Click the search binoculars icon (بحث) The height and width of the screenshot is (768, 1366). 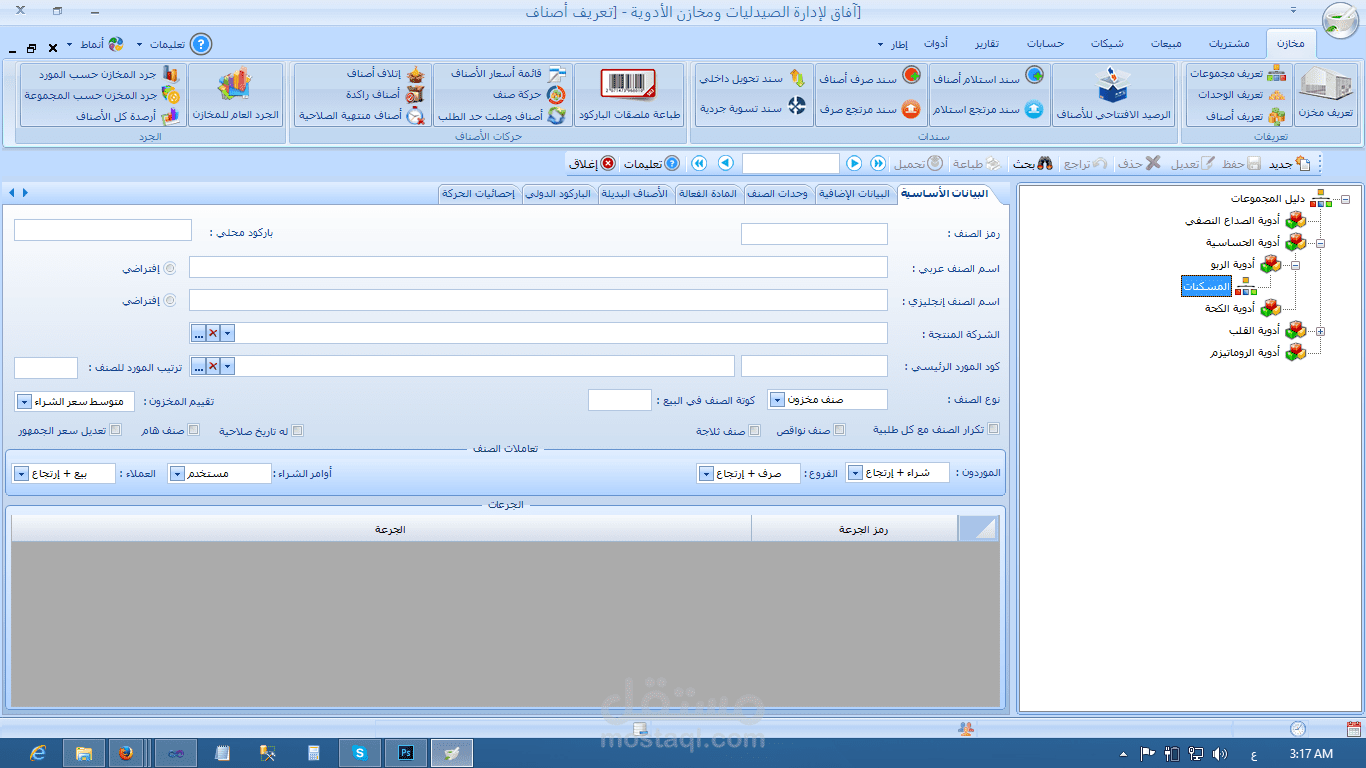(1047, 163)
